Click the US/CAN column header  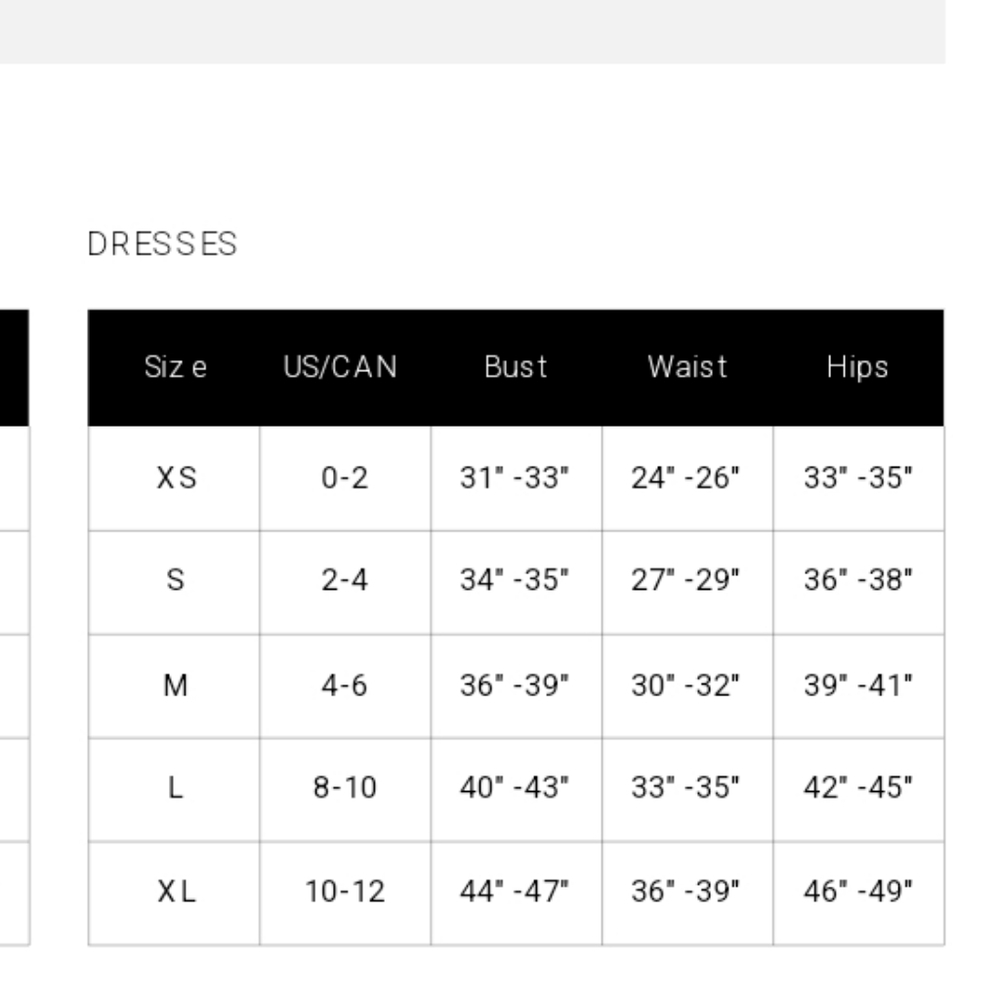point(341,367)
